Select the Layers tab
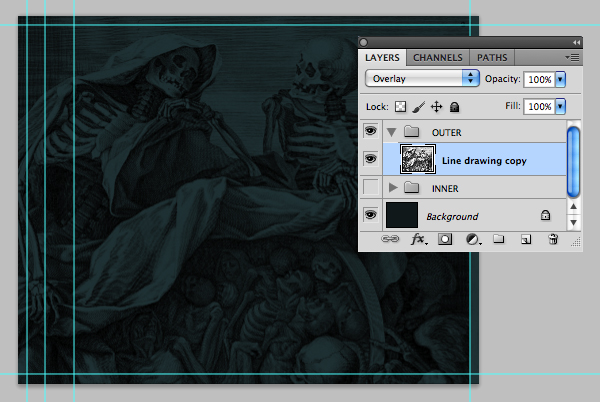 point(382,58)
